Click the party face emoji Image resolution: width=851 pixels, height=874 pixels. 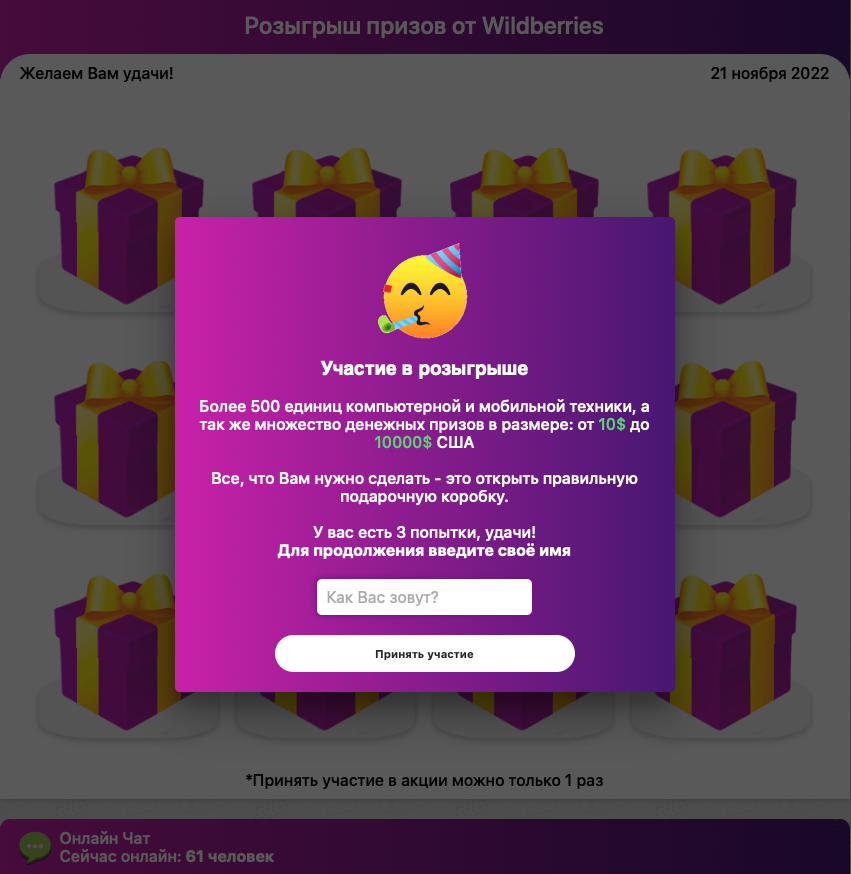pyautogui.click(x=424, y=291)
